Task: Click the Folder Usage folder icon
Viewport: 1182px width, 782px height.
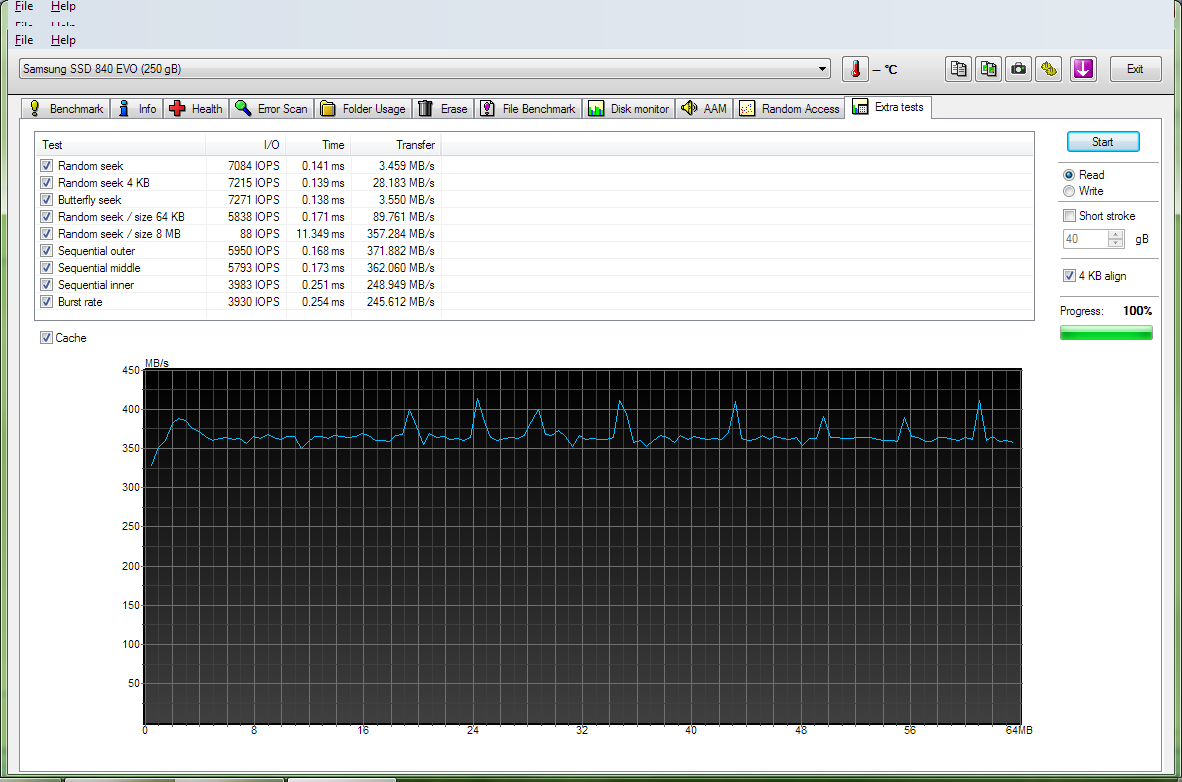Action: (x=328, y=109)
